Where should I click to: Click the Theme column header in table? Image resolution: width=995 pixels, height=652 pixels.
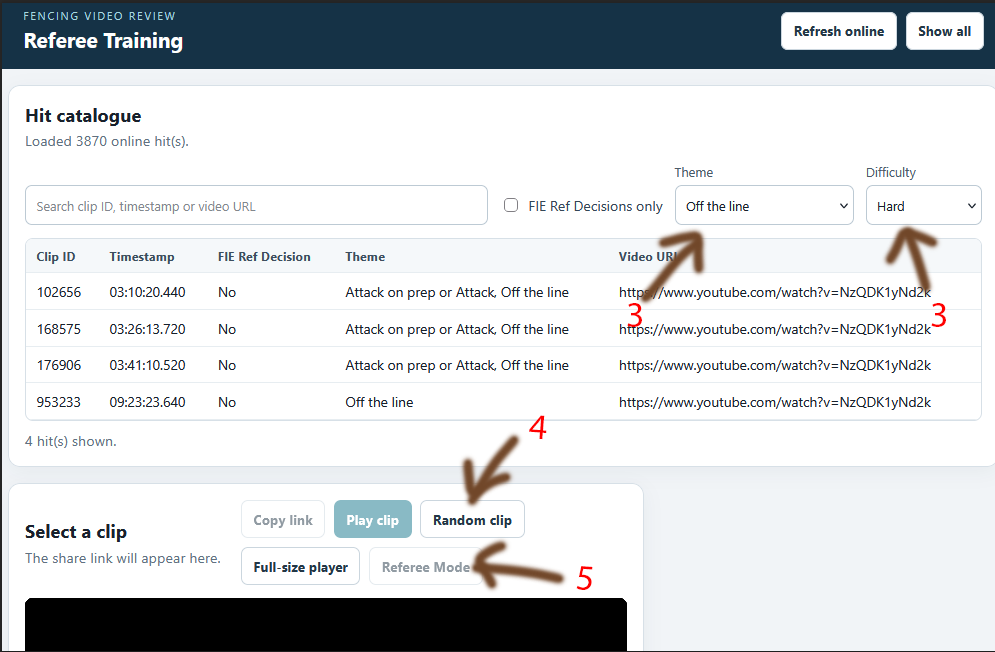pos(365,256)
